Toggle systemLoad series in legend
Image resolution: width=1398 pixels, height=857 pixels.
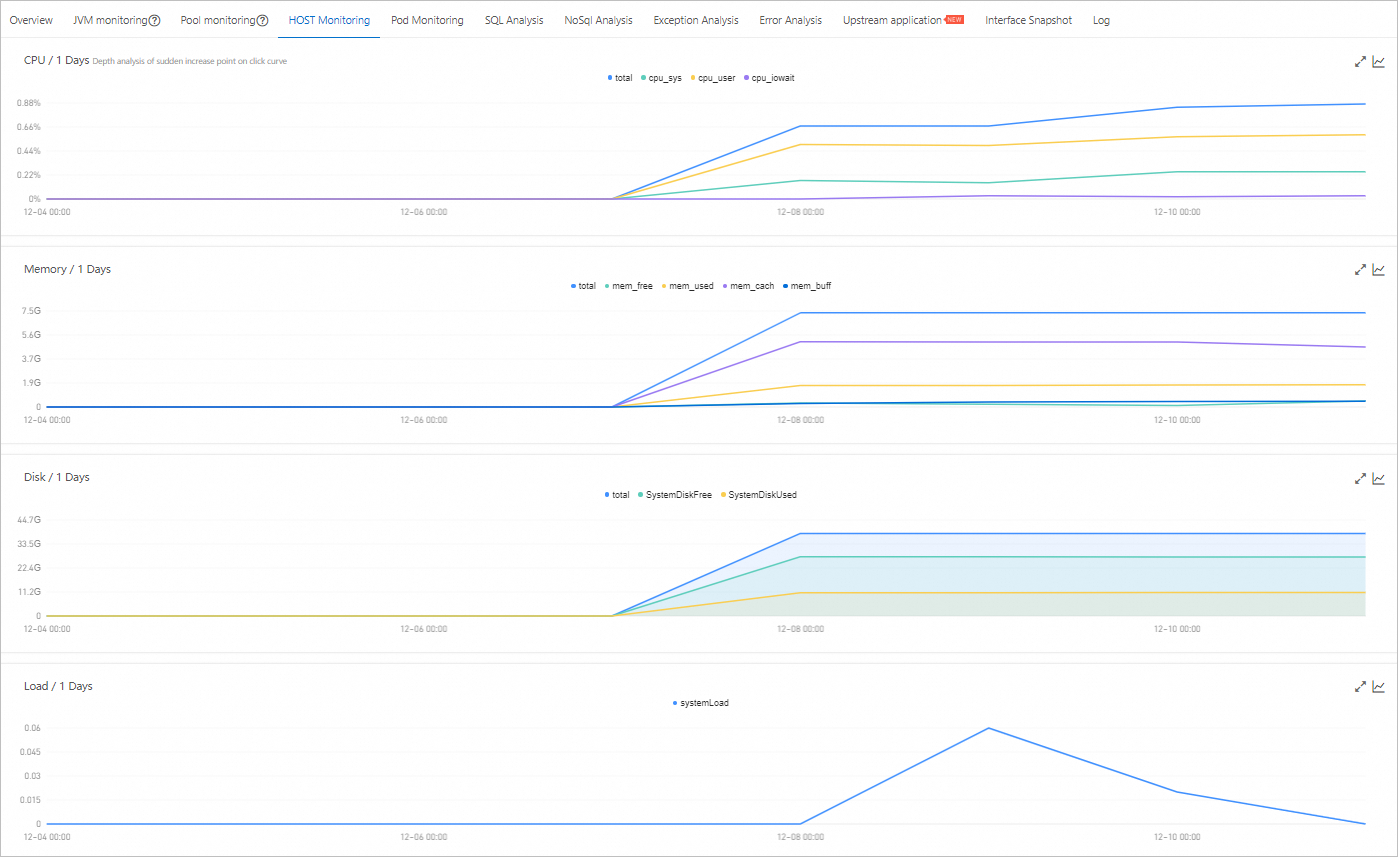[x=701, y=703]
